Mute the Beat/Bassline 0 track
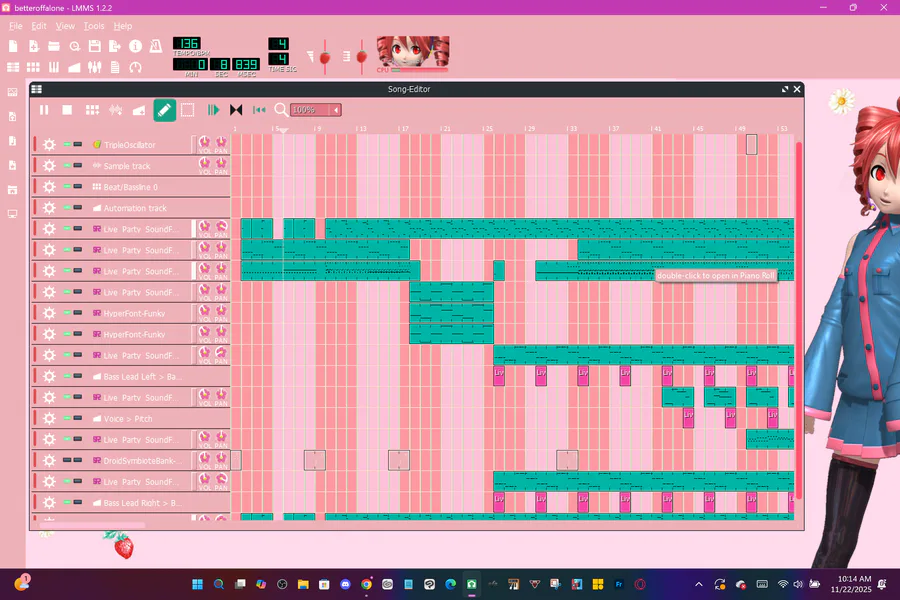The height and width of the screenshot is (600, 900). (67, 186)
